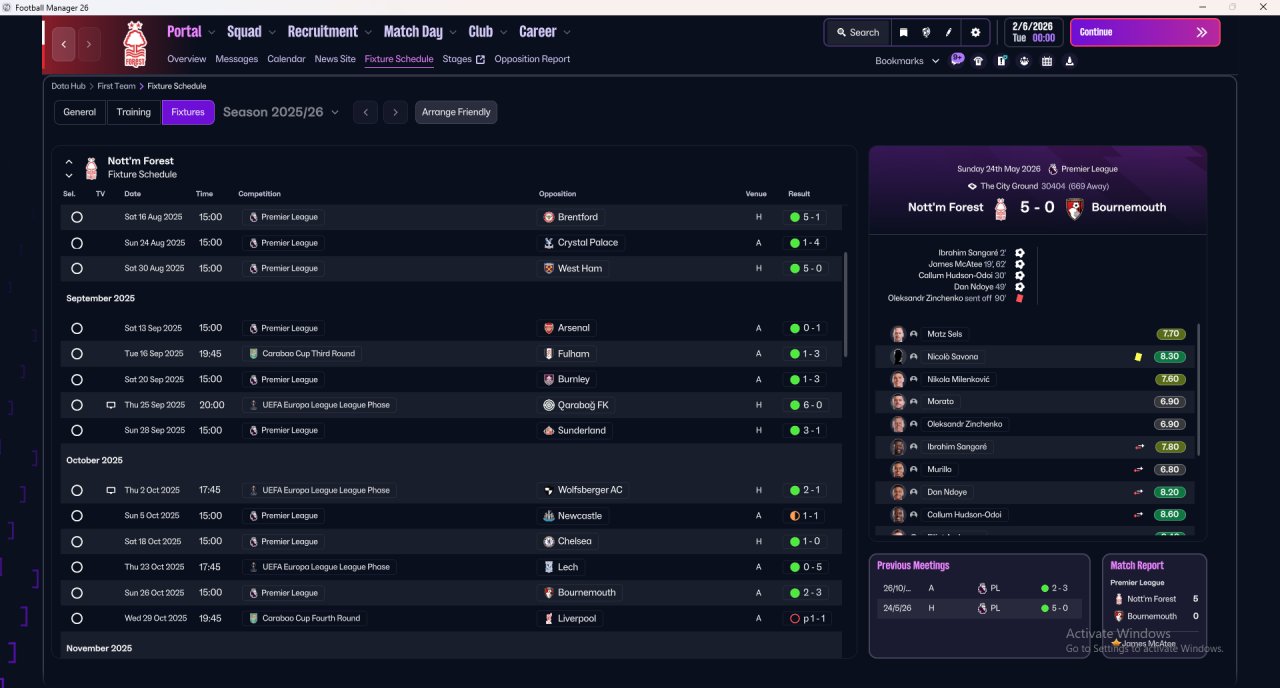Click the download tray bookmark icon
1280x688 pixels.
coord(1070,61)
